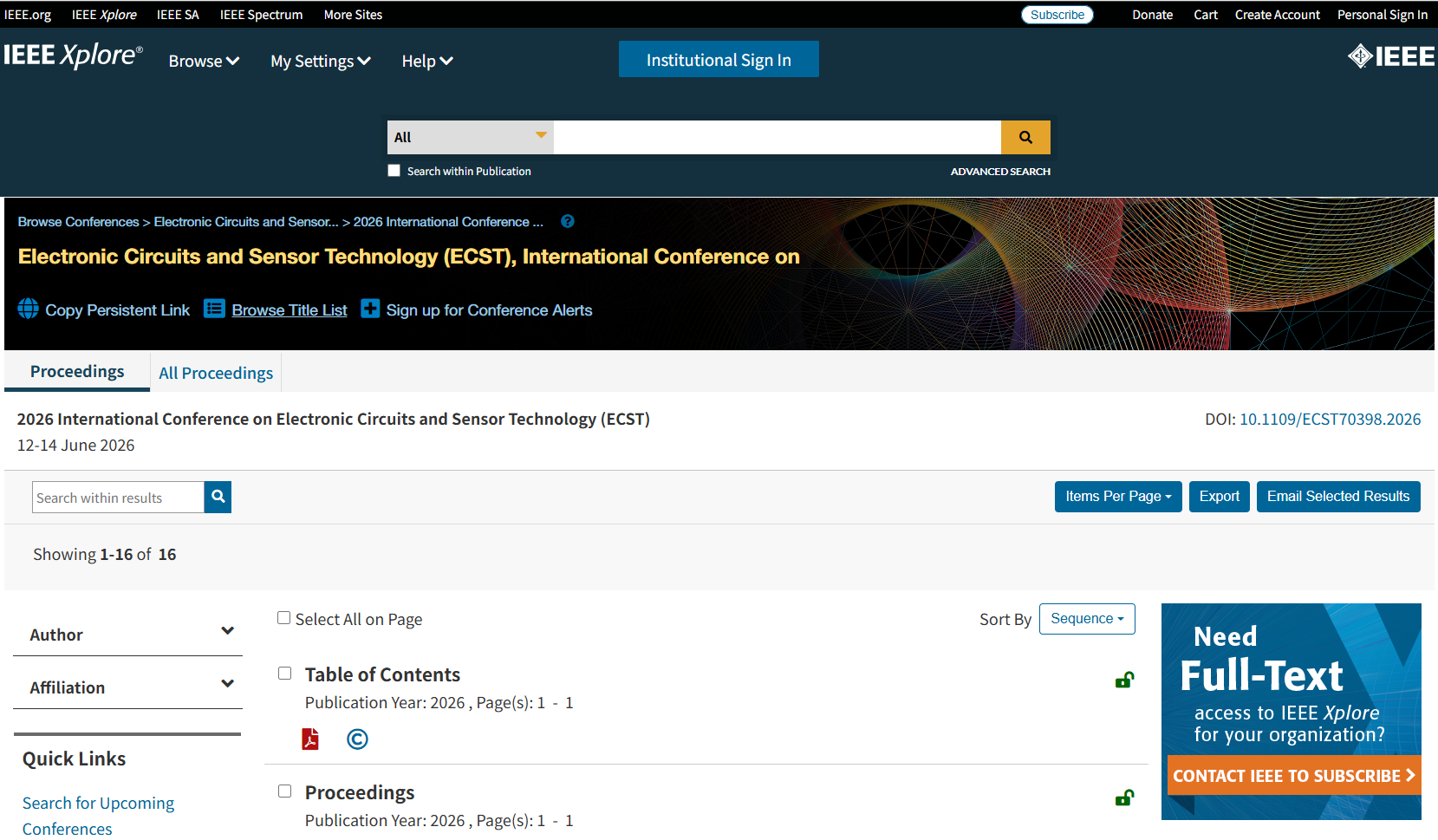The image size is (1438, 840).
Task: Click the magnifier search button in header
Action: click(x=1025, y=137)
